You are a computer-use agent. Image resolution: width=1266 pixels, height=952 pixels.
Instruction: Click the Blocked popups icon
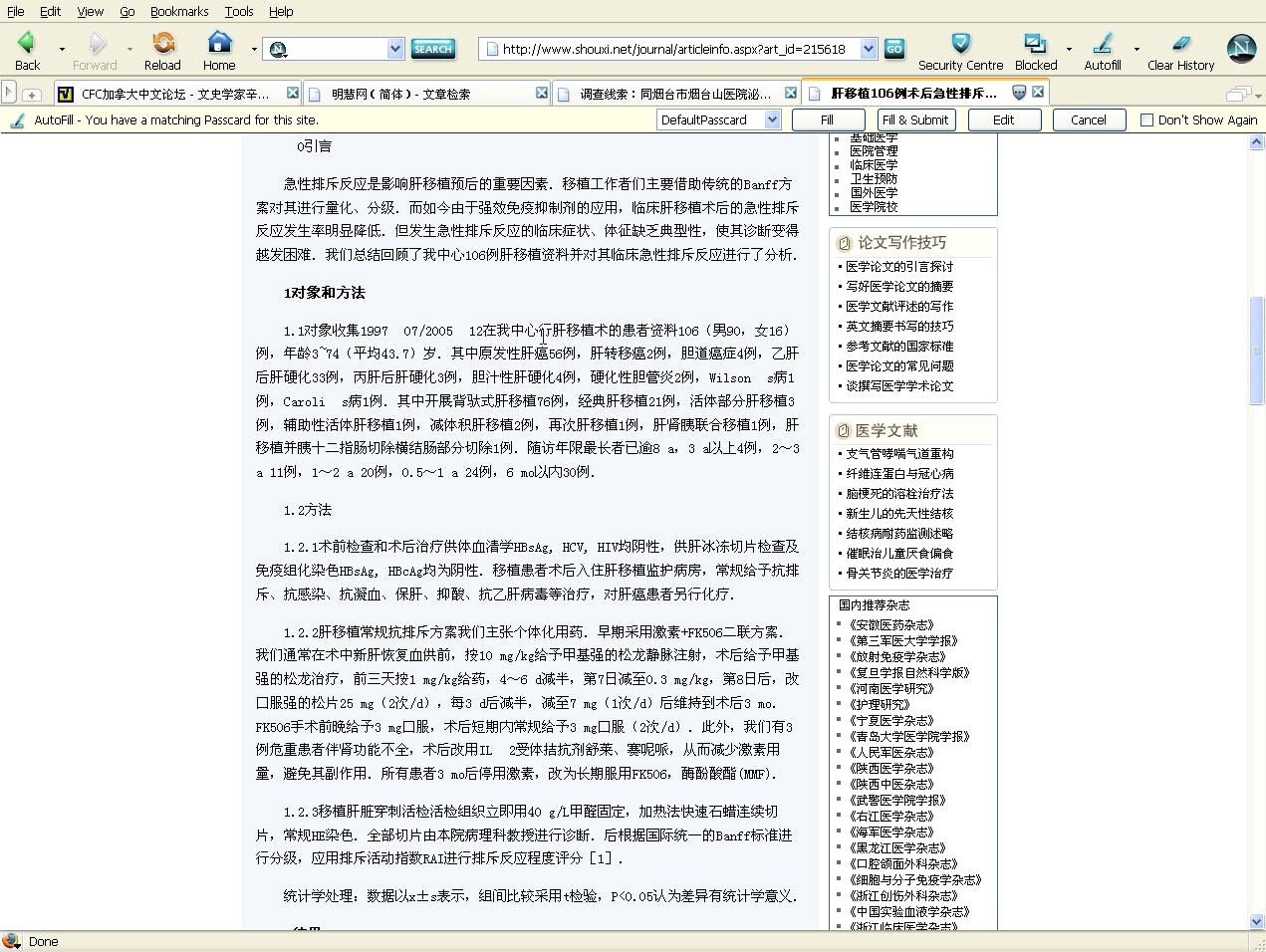[x=1035, y=44]
